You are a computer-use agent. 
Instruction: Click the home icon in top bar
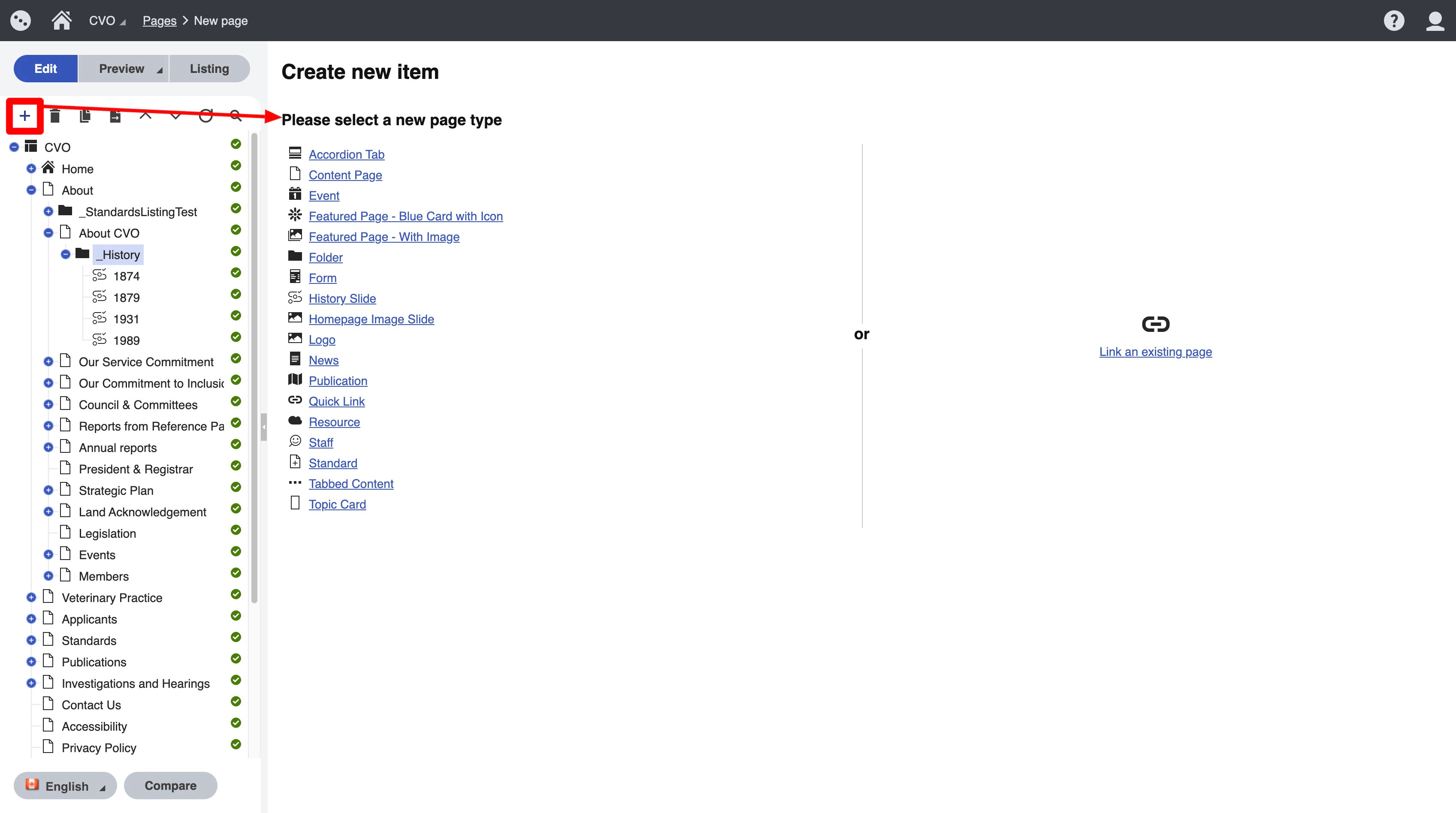(62, 21)
